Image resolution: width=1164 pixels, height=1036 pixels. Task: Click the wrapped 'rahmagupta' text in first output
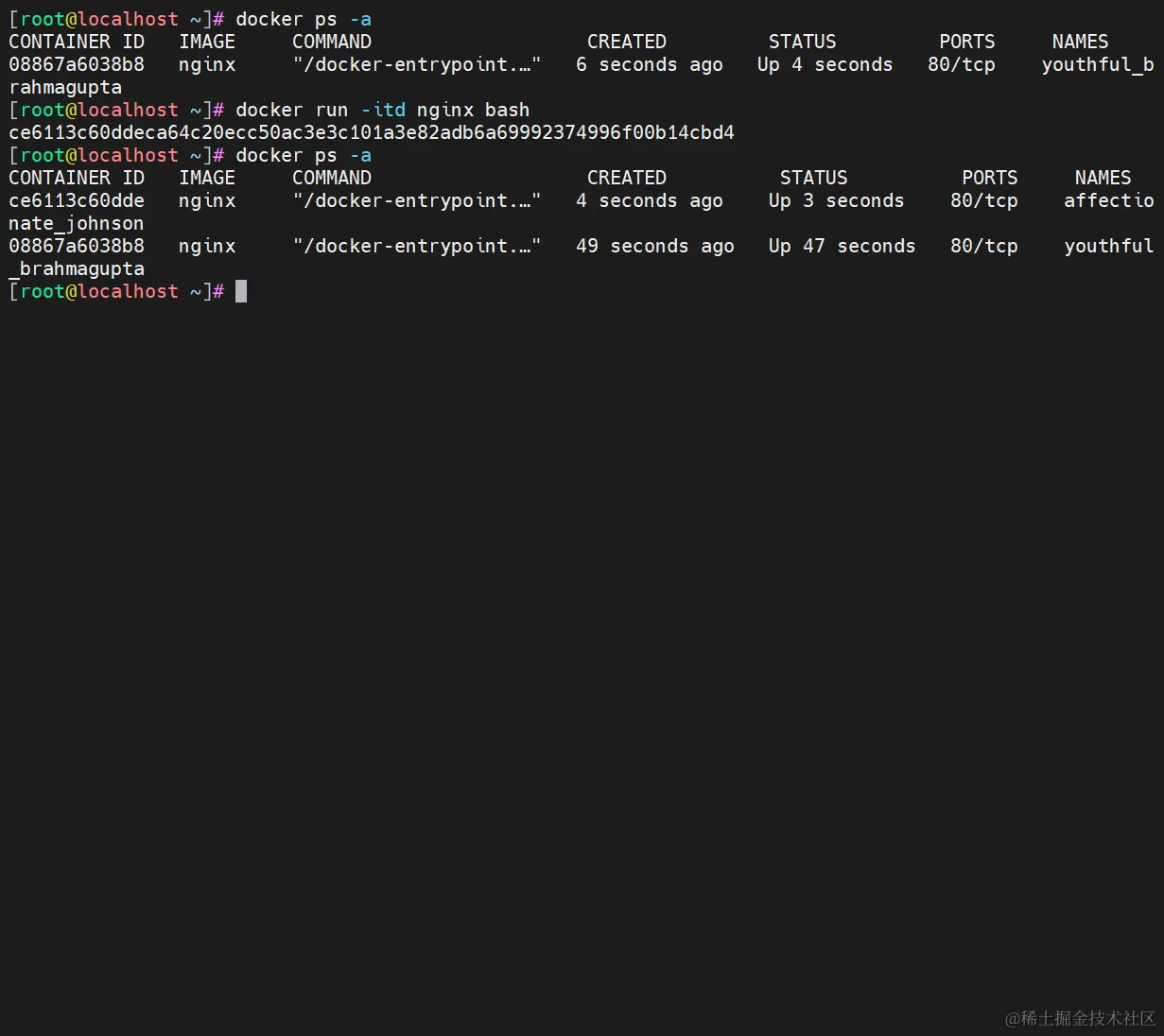tap(65, 87)
